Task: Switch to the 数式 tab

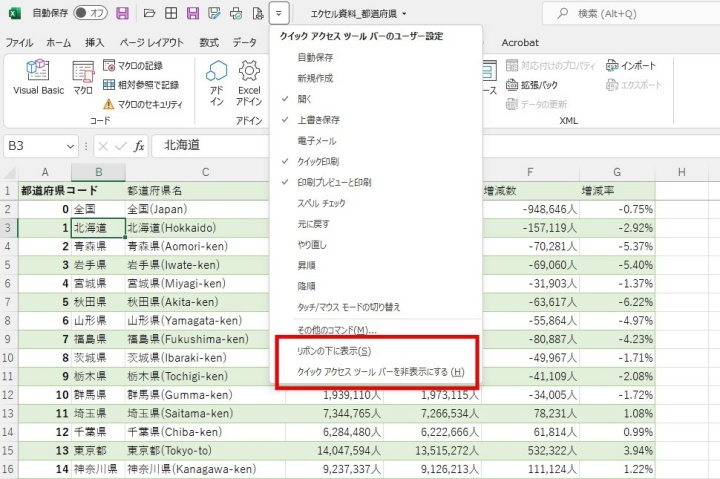Action: coord(209,43)
